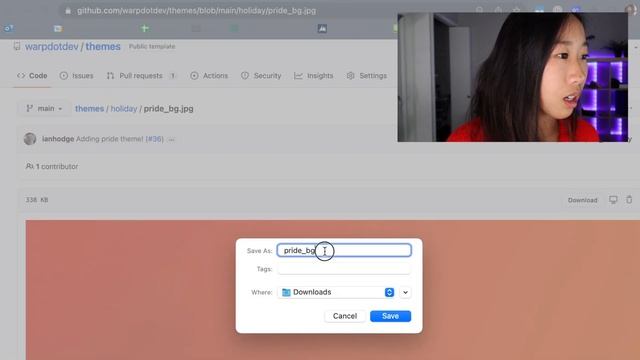
Task: Click the Download button for the file
Action: point(582,200)
